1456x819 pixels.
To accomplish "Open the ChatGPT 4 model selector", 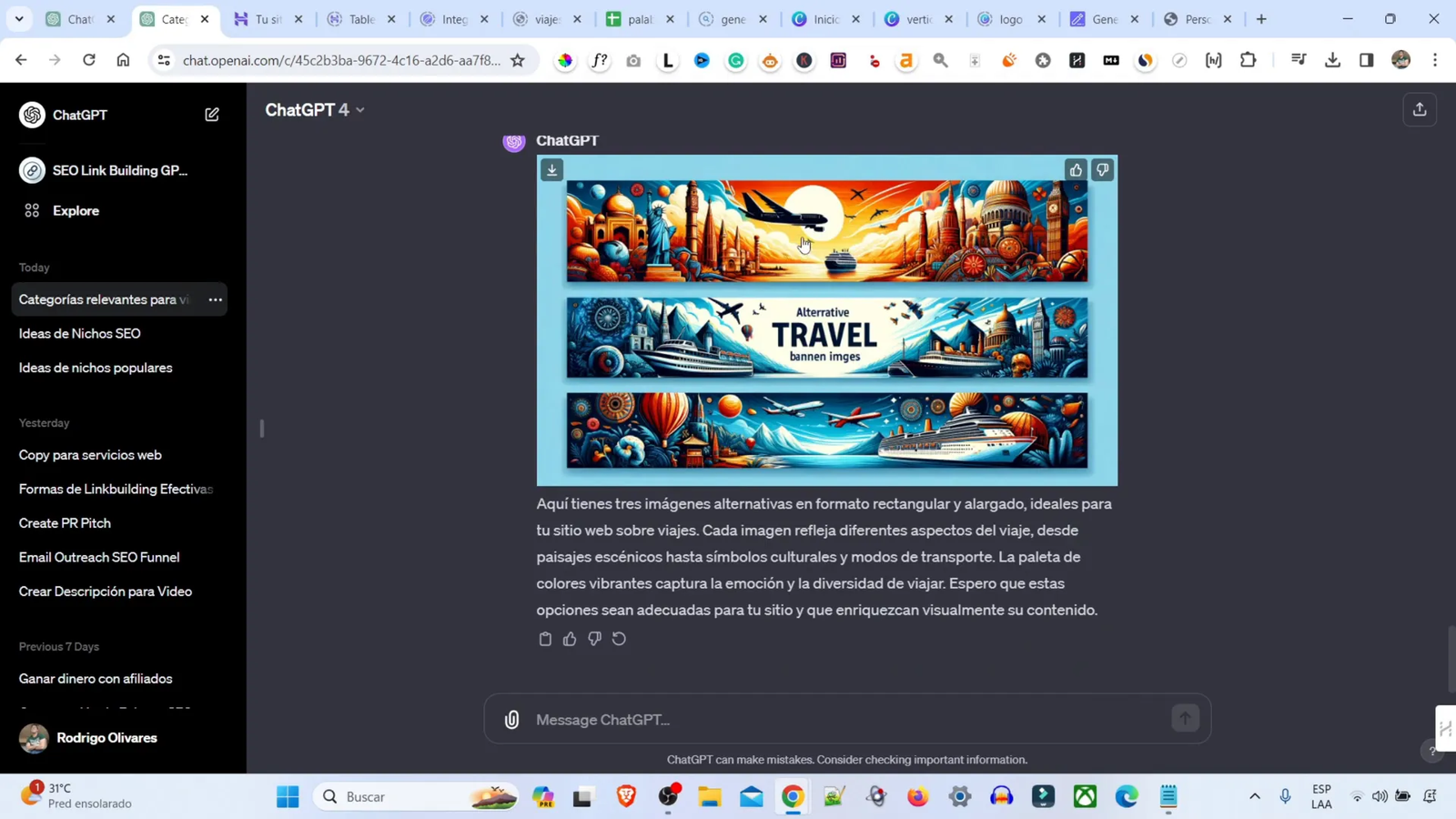I will point(314,109).
